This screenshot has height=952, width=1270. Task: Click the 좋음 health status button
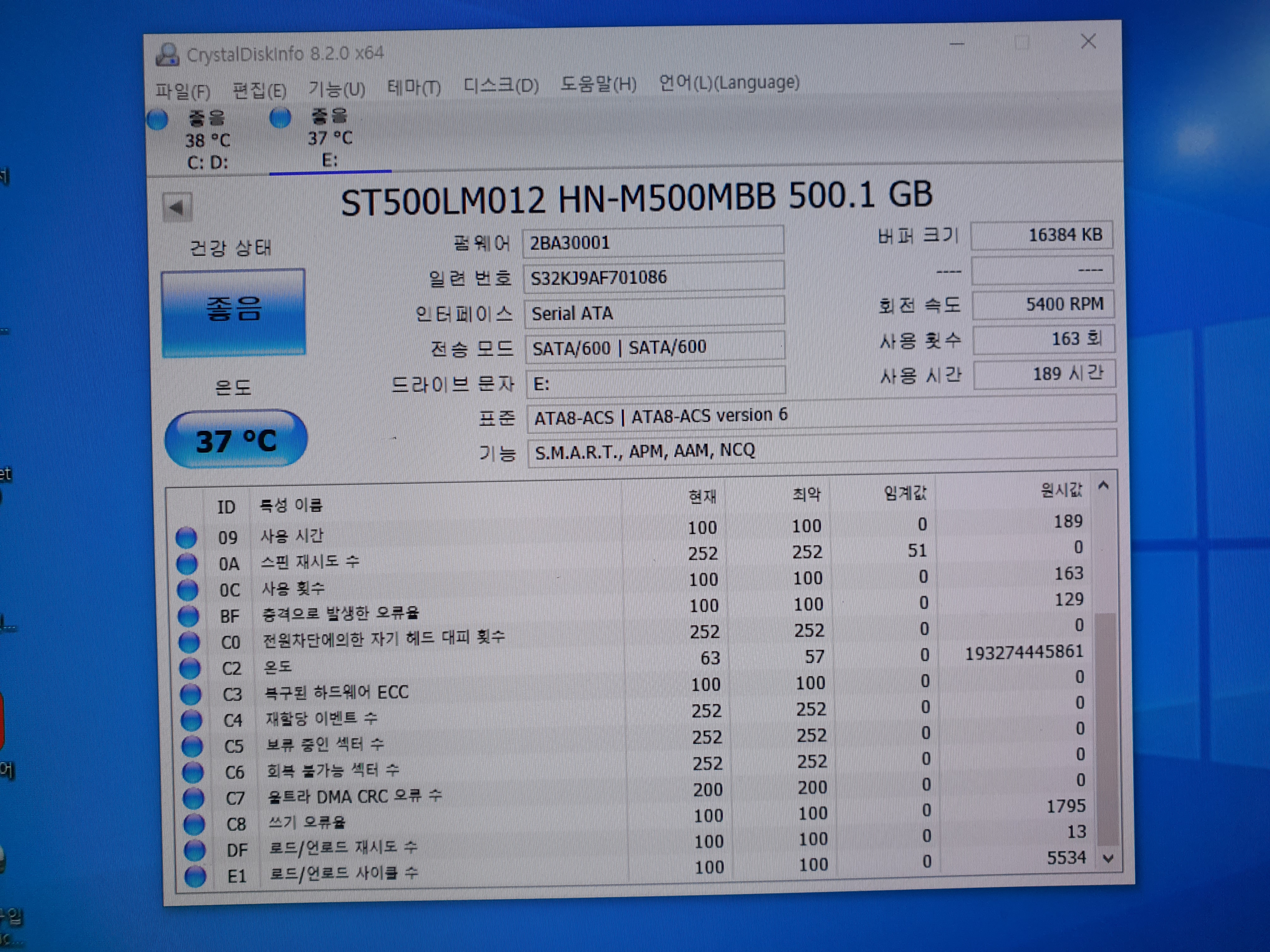(234, 313)
